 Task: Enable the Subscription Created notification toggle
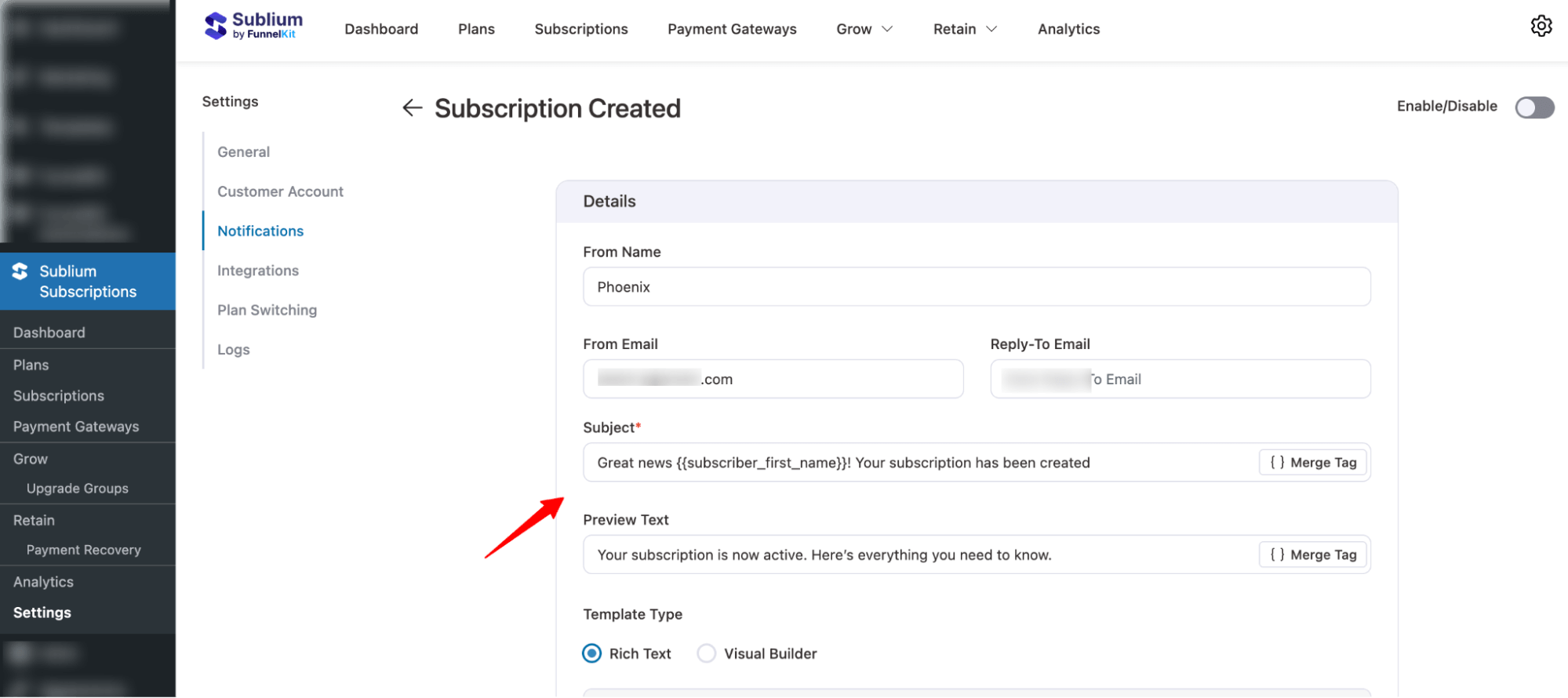click(1534, 107)
